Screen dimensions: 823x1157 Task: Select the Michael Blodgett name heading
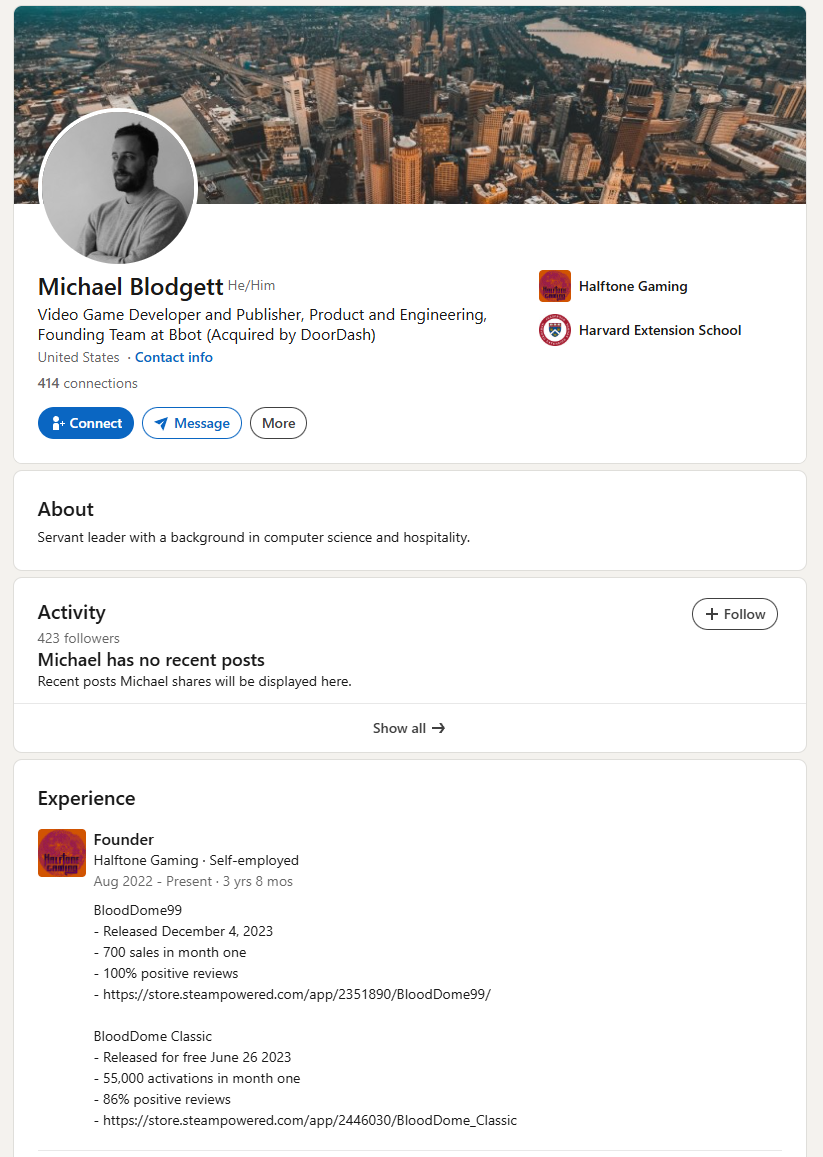(130, 287)
